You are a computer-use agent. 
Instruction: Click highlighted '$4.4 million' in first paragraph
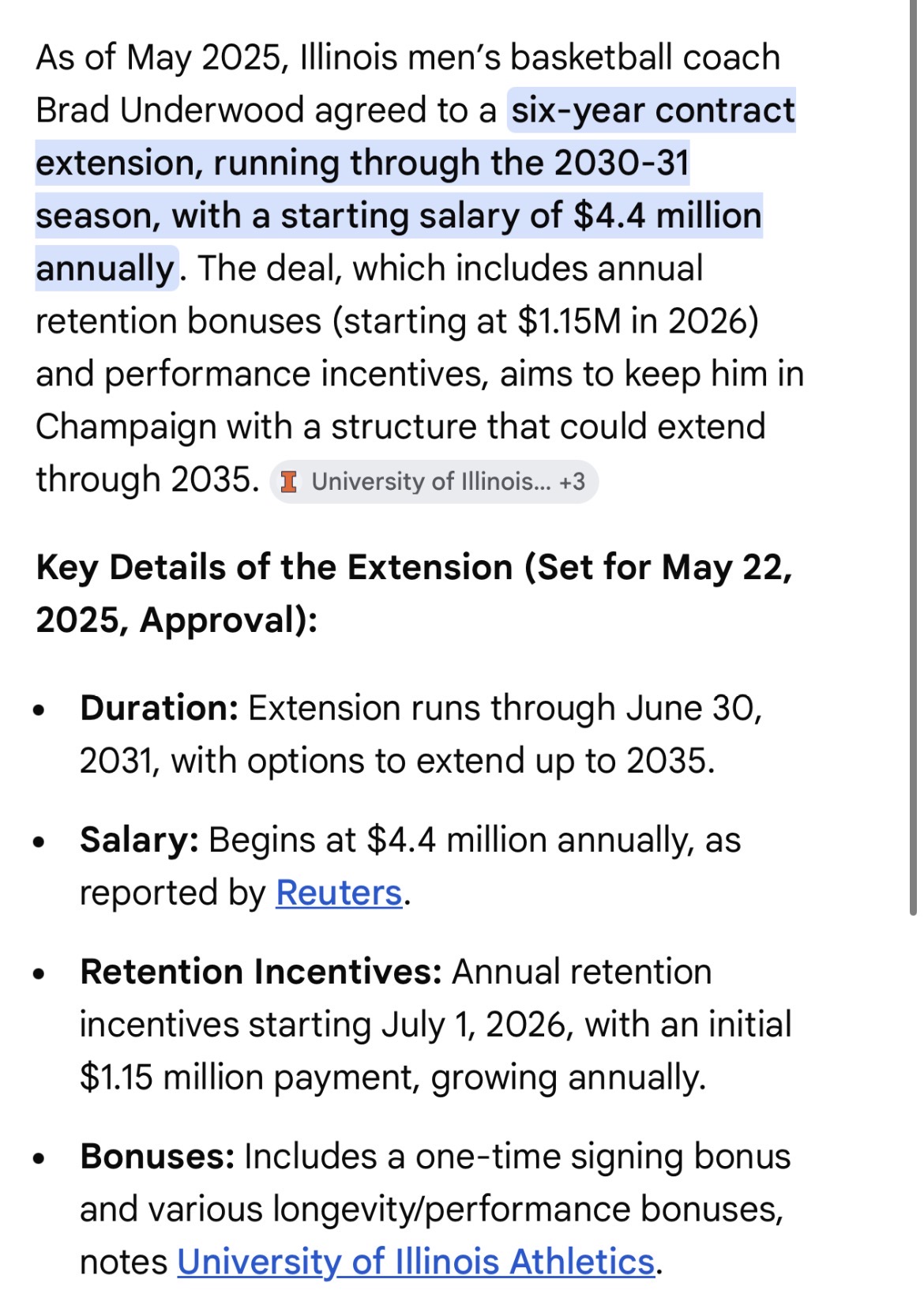(x=667, y=216)
